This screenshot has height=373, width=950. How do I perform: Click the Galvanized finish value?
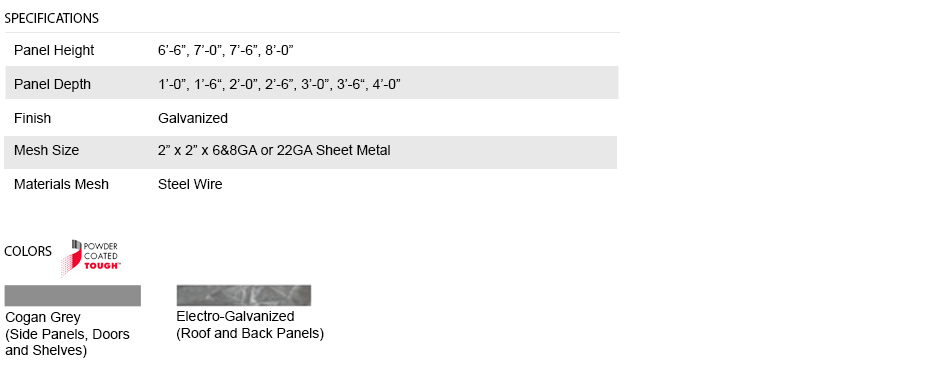[x=193, y=118]
